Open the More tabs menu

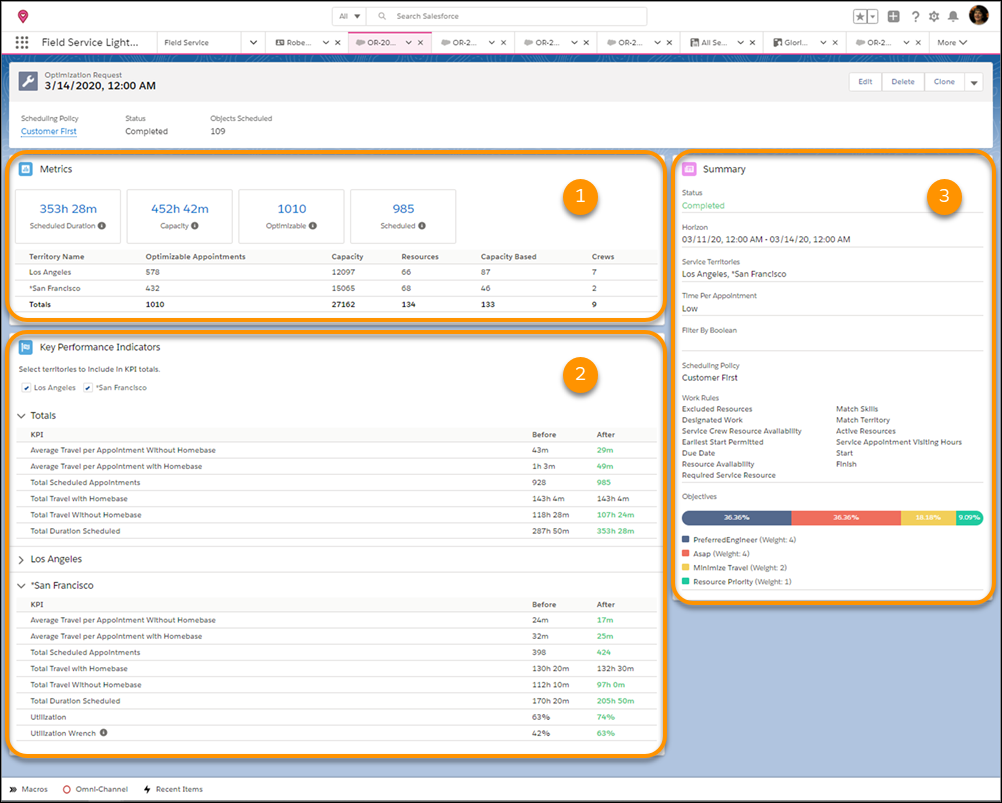pyautogui.click(x=952, y=43)
